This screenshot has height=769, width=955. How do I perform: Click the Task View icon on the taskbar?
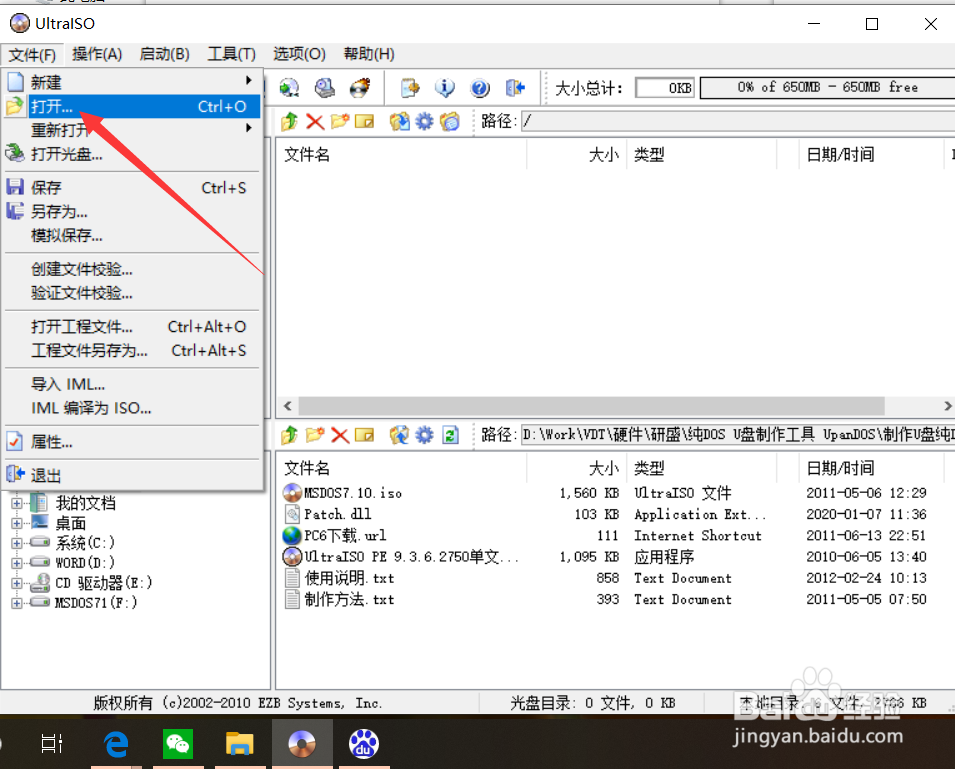[x=52, y=743]
